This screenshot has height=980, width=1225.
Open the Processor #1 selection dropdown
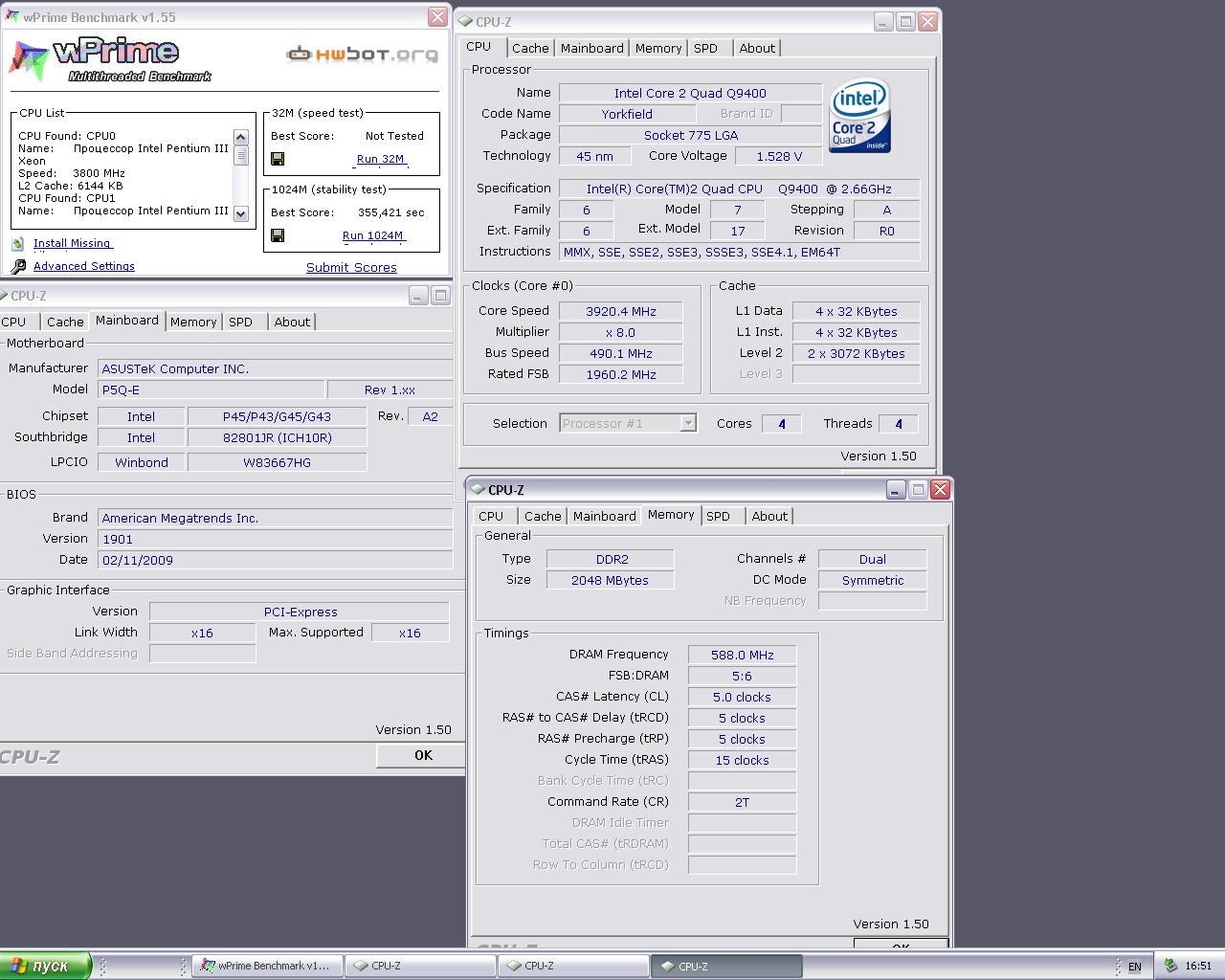coord(687,423)
